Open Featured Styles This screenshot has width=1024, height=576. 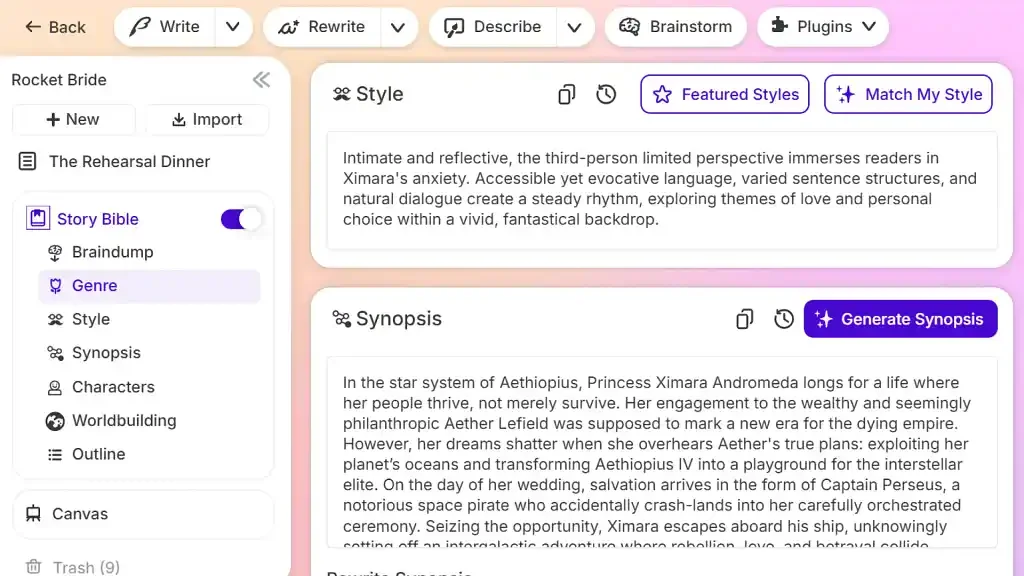click(x=724, y=94)
